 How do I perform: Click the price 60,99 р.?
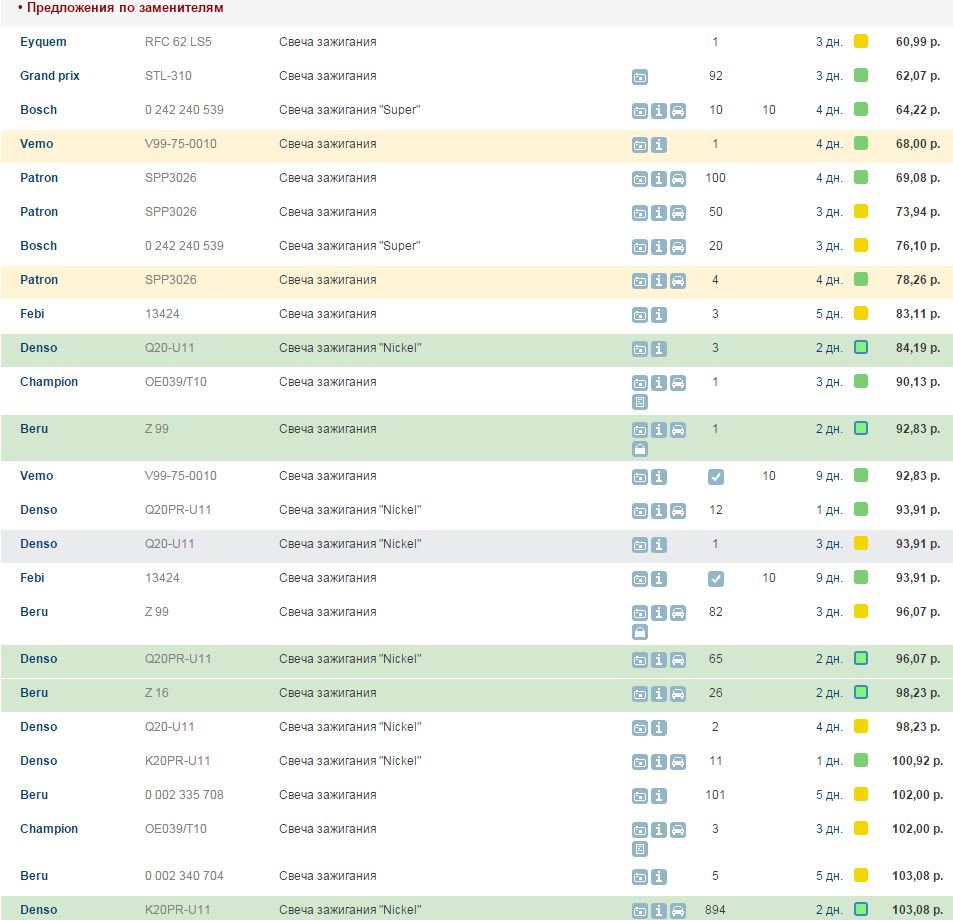pos(918,42)
